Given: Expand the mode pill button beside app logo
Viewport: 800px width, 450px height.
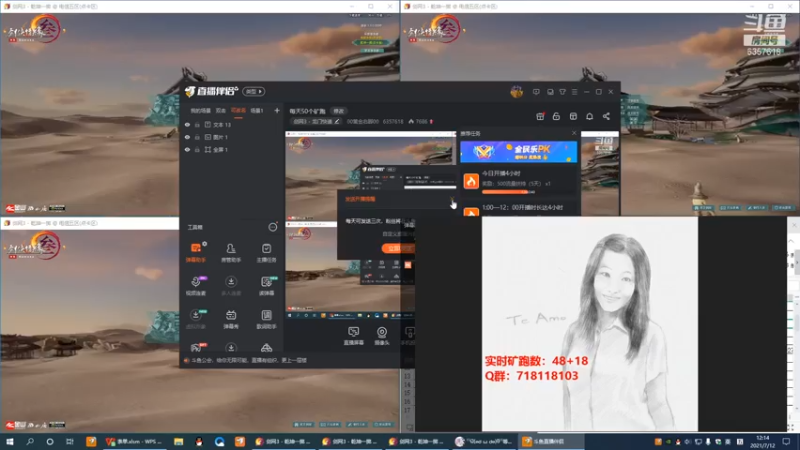Looking at the screenshot, I should pos(254,91).
